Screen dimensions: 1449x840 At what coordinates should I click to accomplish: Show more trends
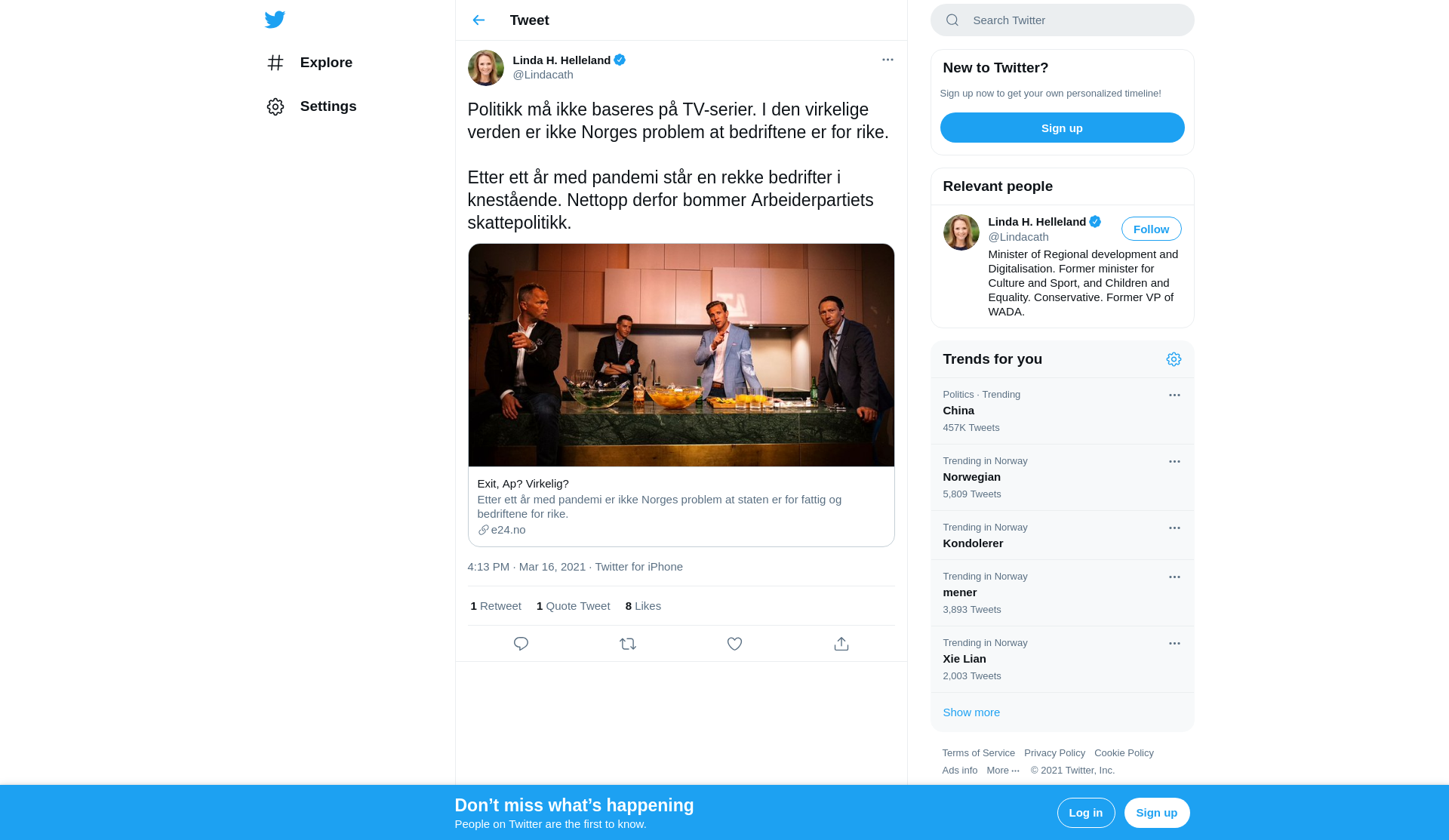pyautogui.click(x=971, y=712)
